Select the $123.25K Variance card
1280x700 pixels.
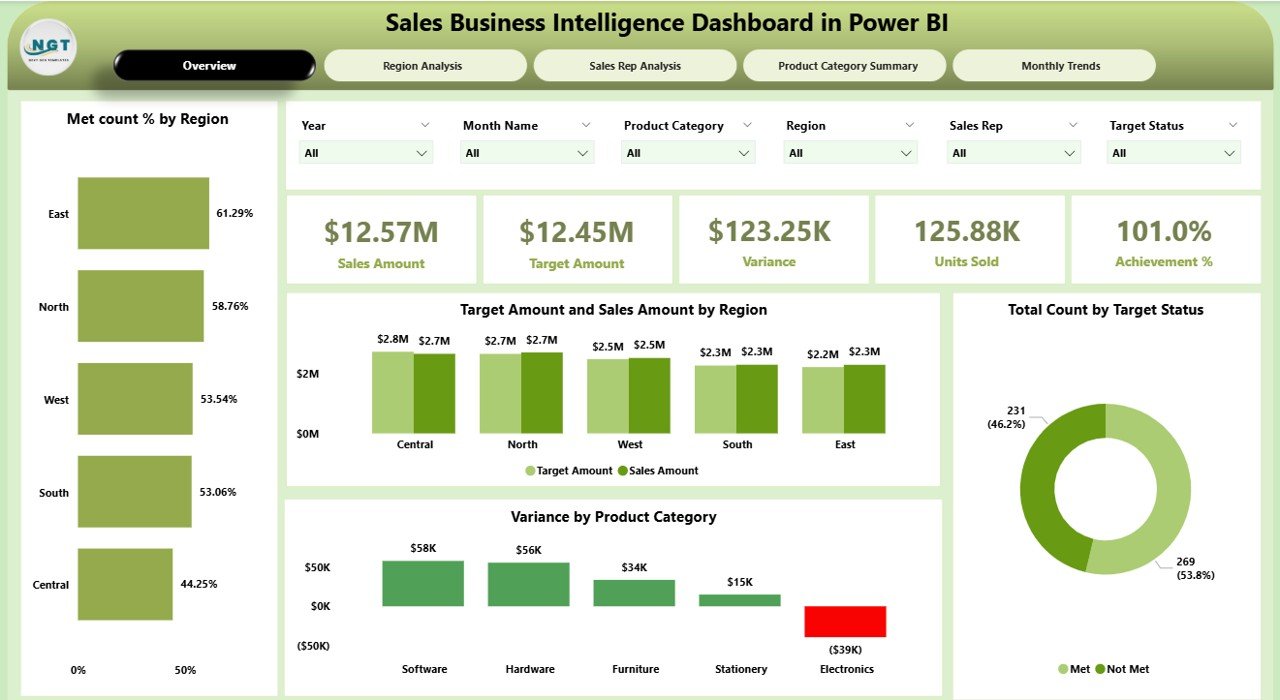coord(773,239)
